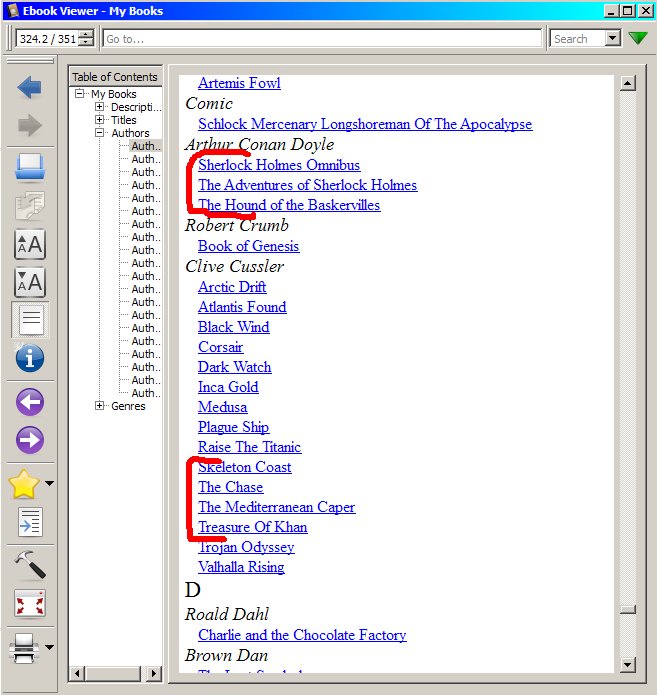The image size is (657, 695).
Task: Click the page scrollbar up arrow
Action: (628, 83)
